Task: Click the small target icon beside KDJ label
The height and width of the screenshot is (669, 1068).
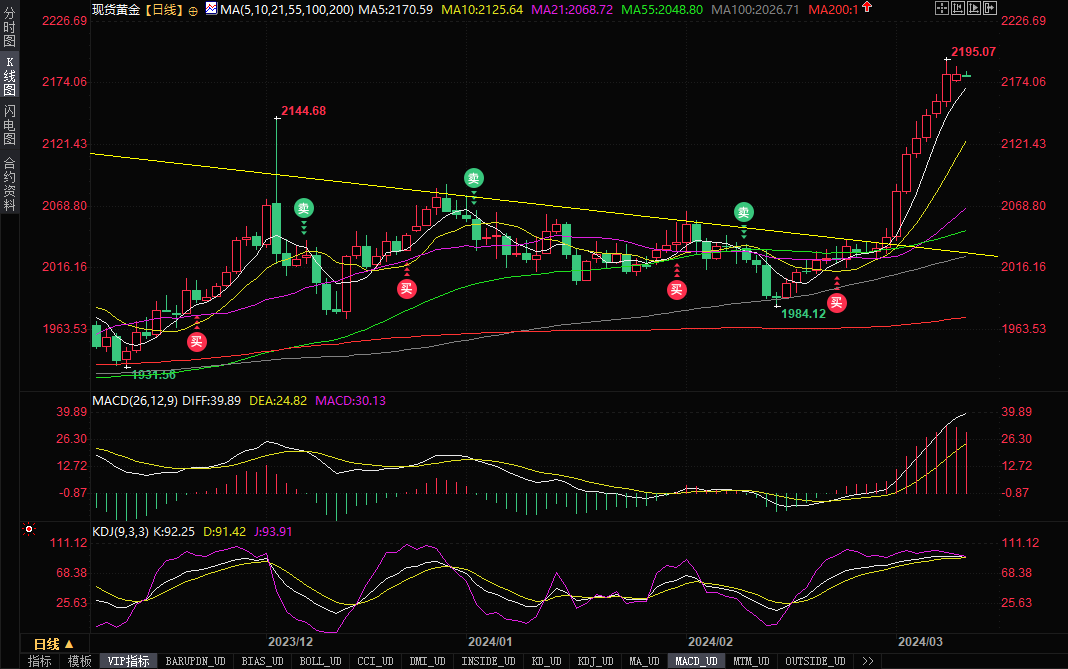Action: tap(29, 529)
